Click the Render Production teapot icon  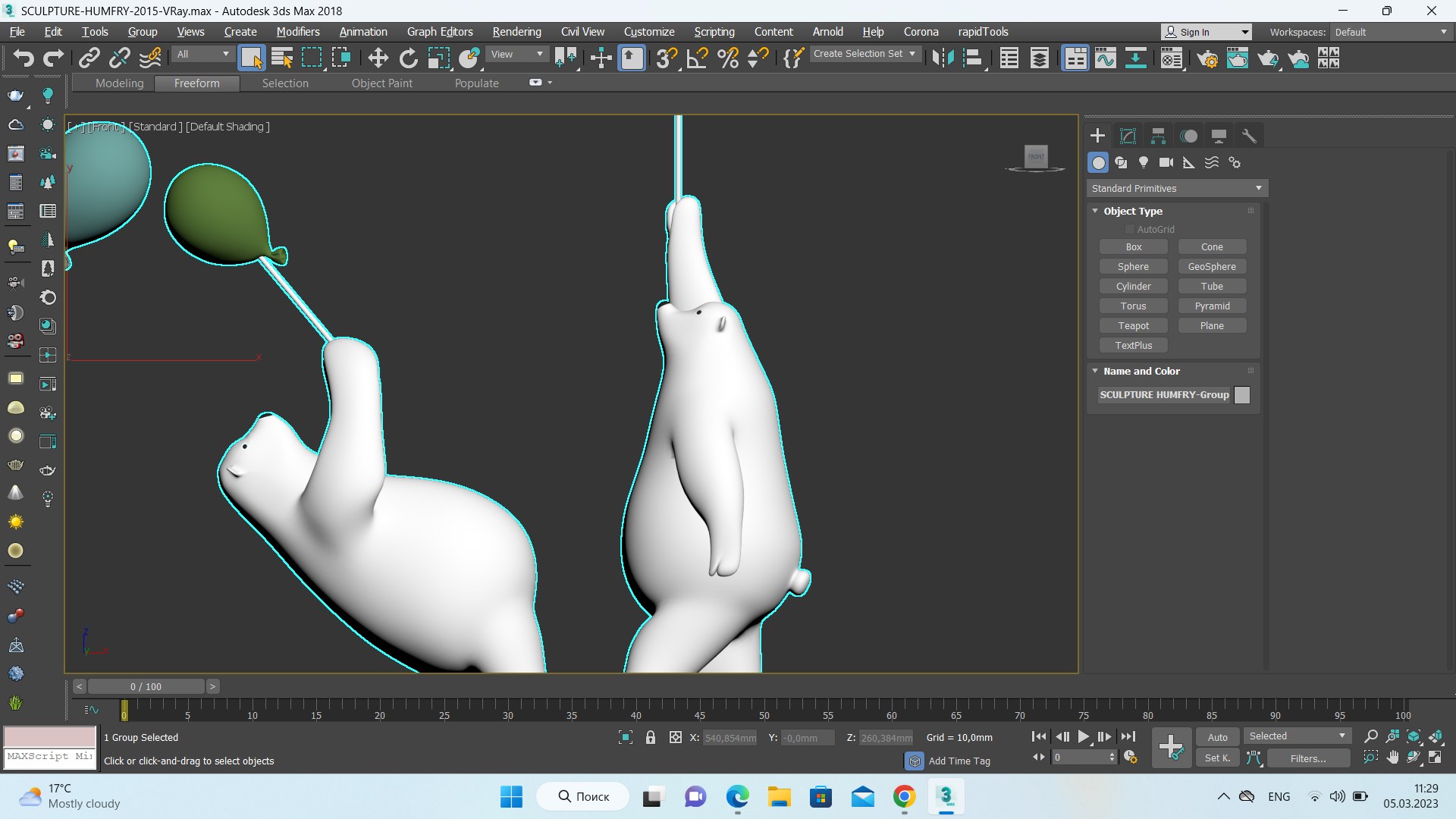pyautogui.click(x=1268, y=58)
